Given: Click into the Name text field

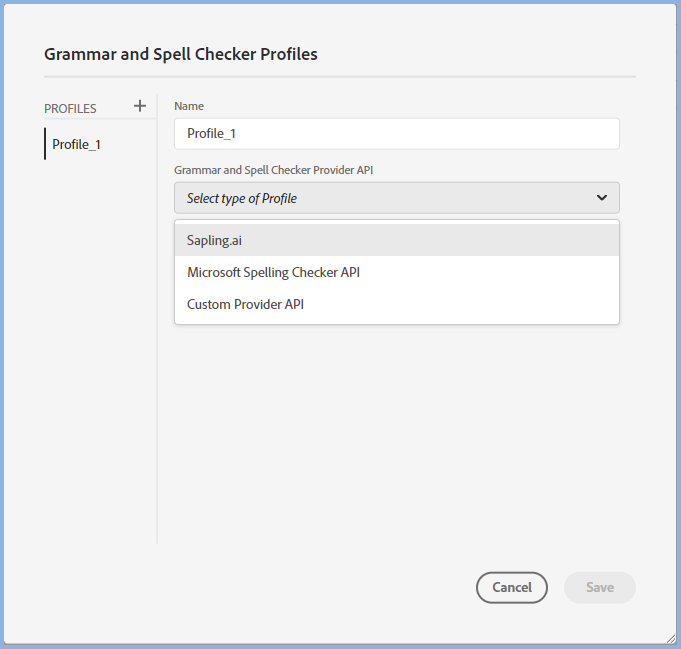Looking at the screenshot, I should [x=396, y=134].
